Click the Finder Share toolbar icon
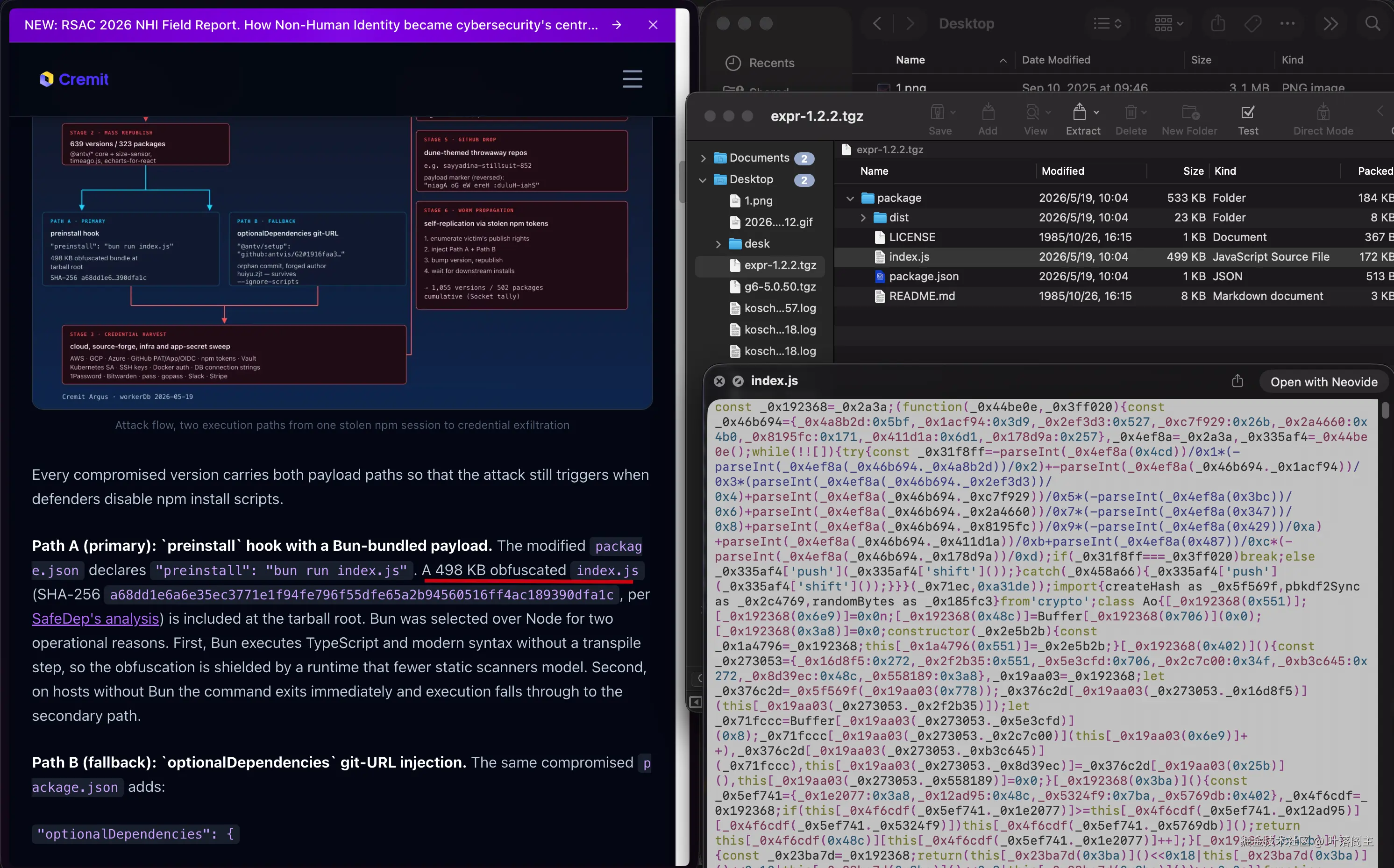 pos(1218,23)
